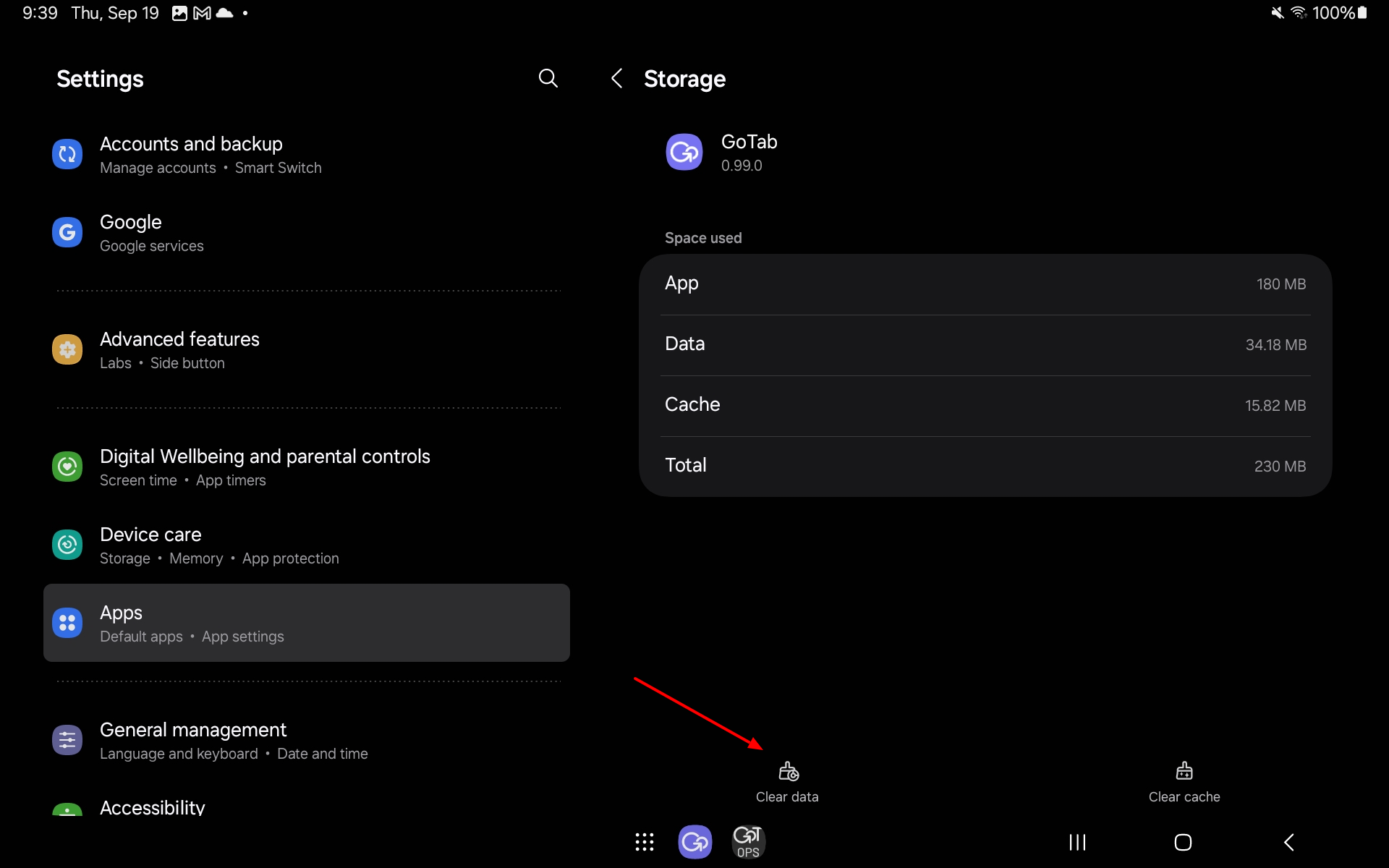Tap the back arrow on the Storage page
This screenshot has height=868, width=1389.
point(616,78)
